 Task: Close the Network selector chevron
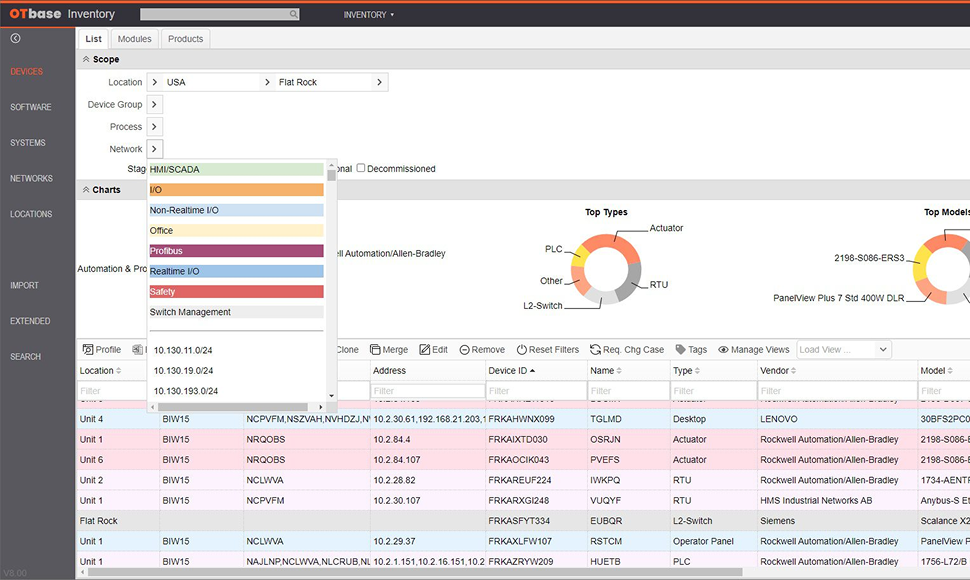[155, 149]
